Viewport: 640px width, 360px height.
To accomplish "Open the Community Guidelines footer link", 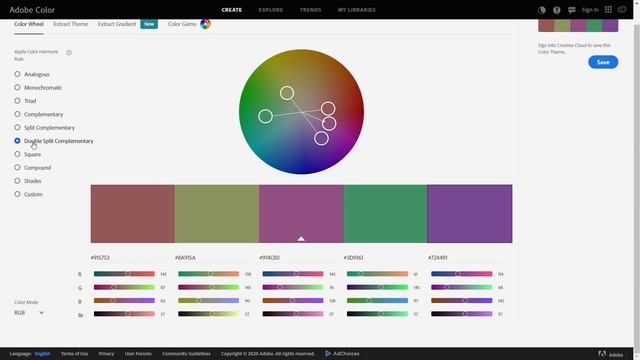I will [186, 353].
